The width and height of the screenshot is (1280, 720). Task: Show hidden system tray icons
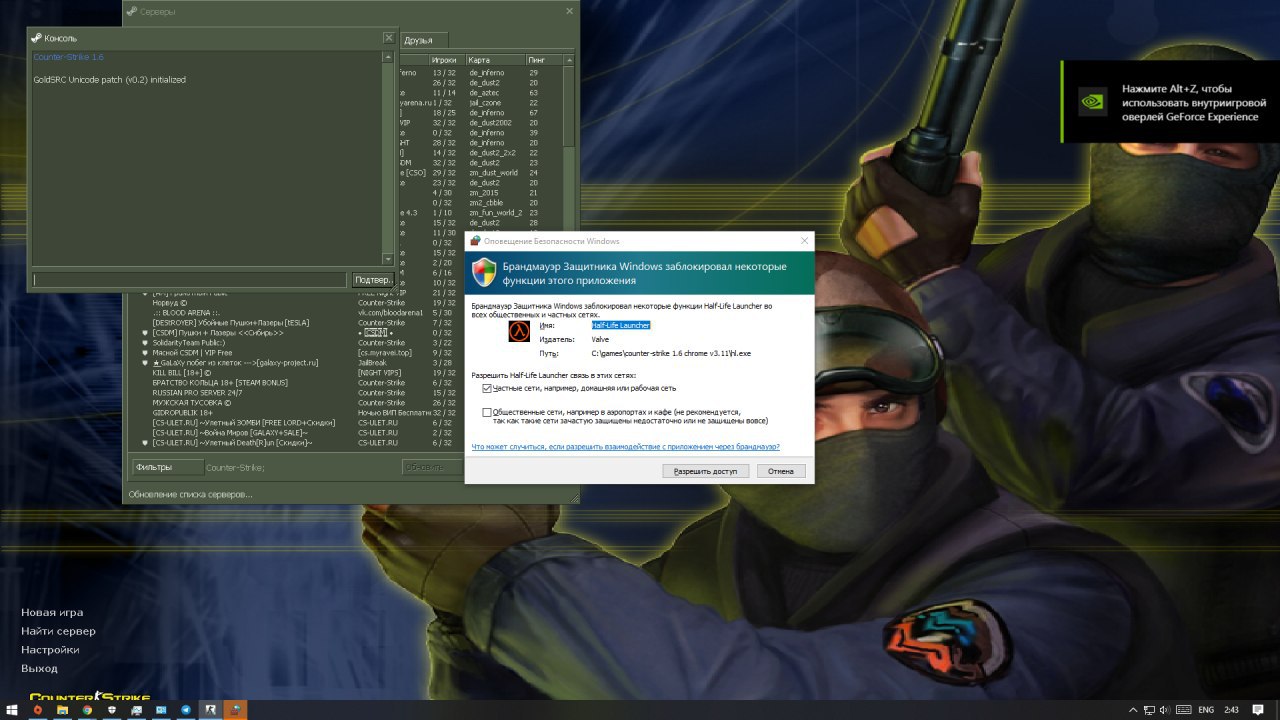tap(1133, 710)
